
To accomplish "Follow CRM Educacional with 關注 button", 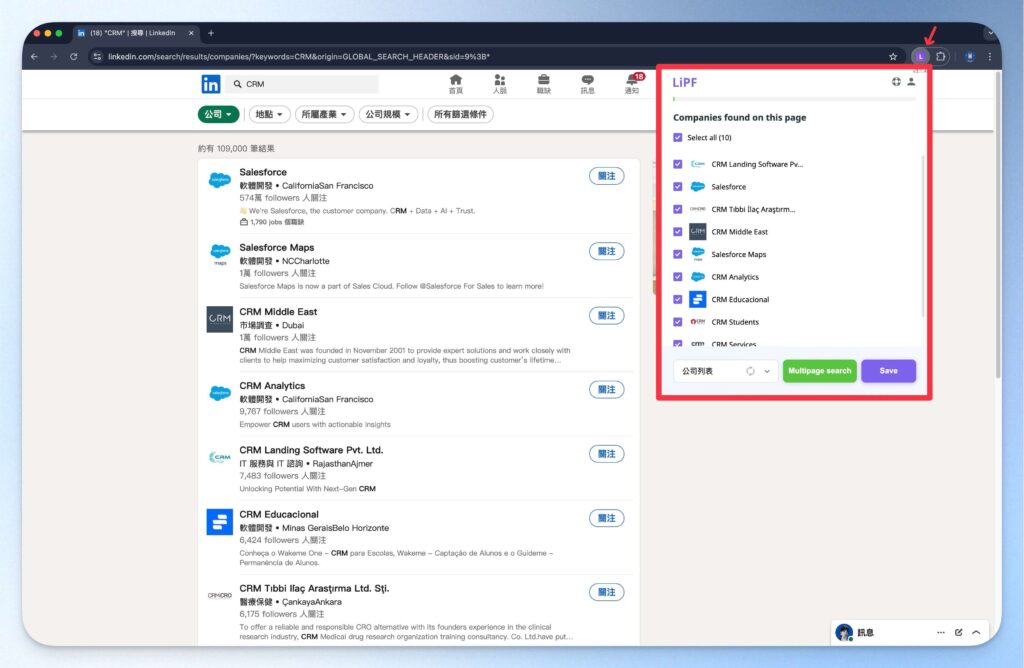I will pos(607,518).
